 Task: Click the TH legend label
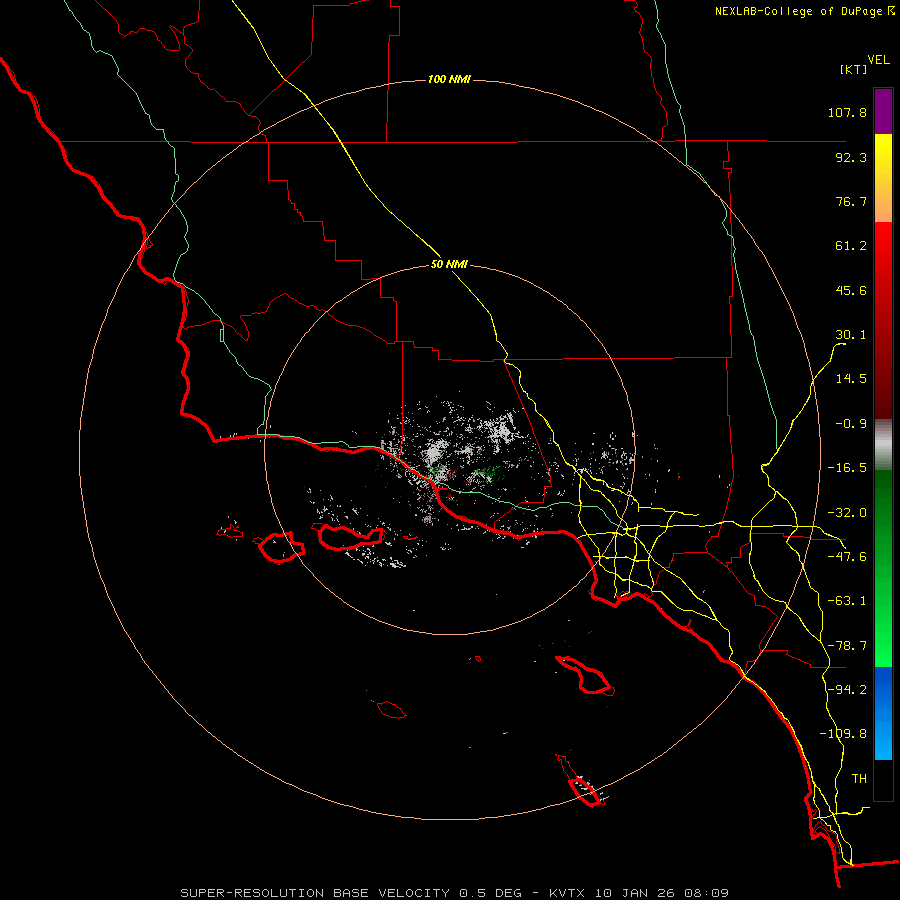pos(859,779)
